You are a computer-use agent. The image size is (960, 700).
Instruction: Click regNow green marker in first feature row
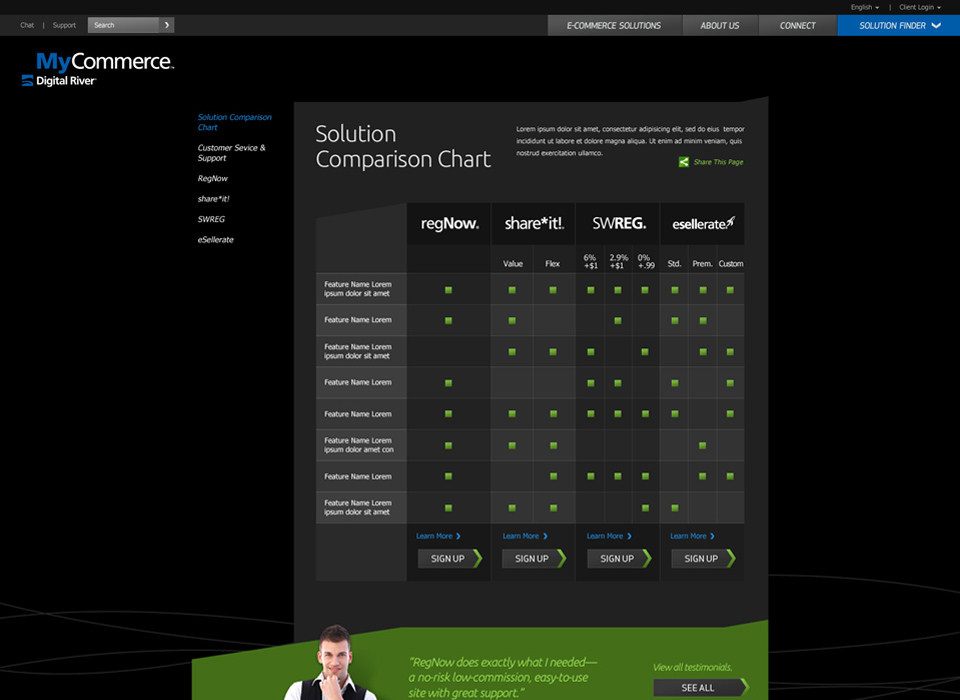click(448, 290)
